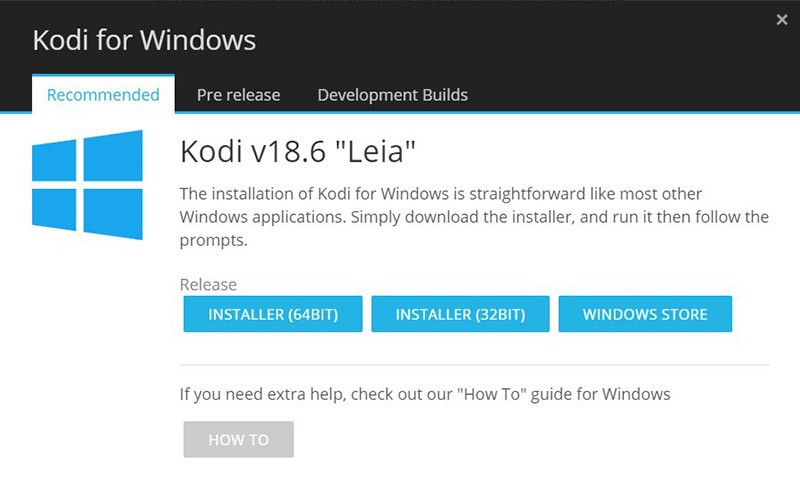The width and height of the screenshot is (800, 488).
Task: Open the Windows Store download option
Action: [645, 314]
